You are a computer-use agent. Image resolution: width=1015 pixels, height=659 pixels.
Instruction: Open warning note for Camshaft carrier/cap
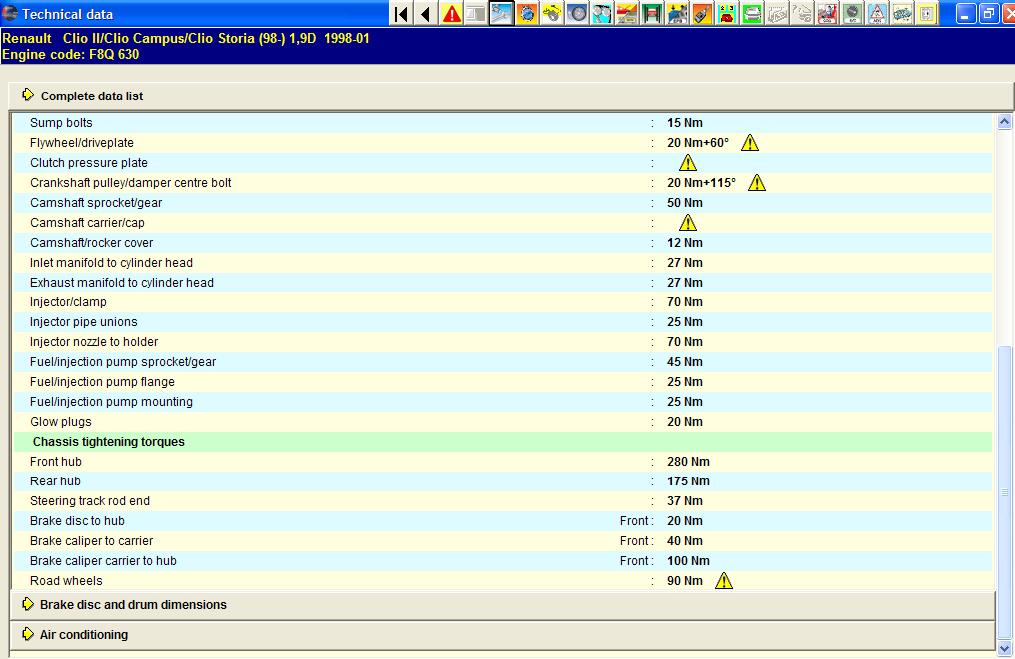[687, 223]
